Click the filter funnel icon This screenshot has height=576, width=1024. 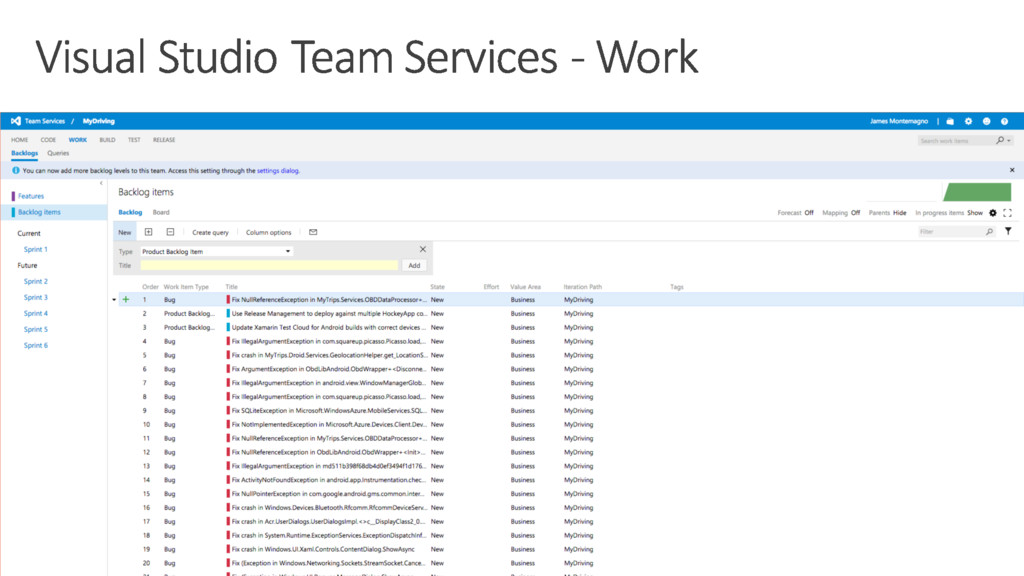coord(1007,232)
